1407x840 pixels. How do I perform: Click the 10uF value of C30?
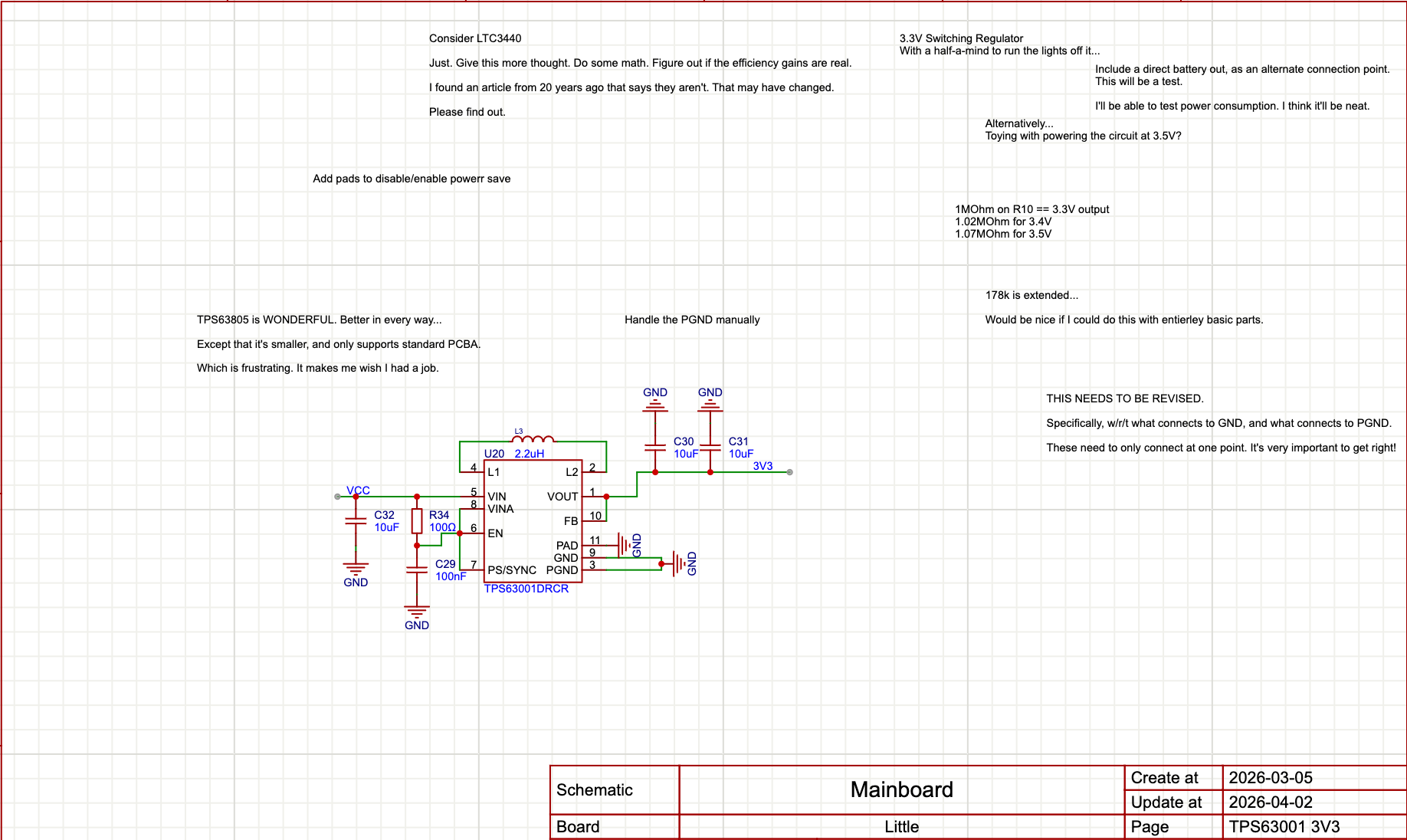coord(686,454)
